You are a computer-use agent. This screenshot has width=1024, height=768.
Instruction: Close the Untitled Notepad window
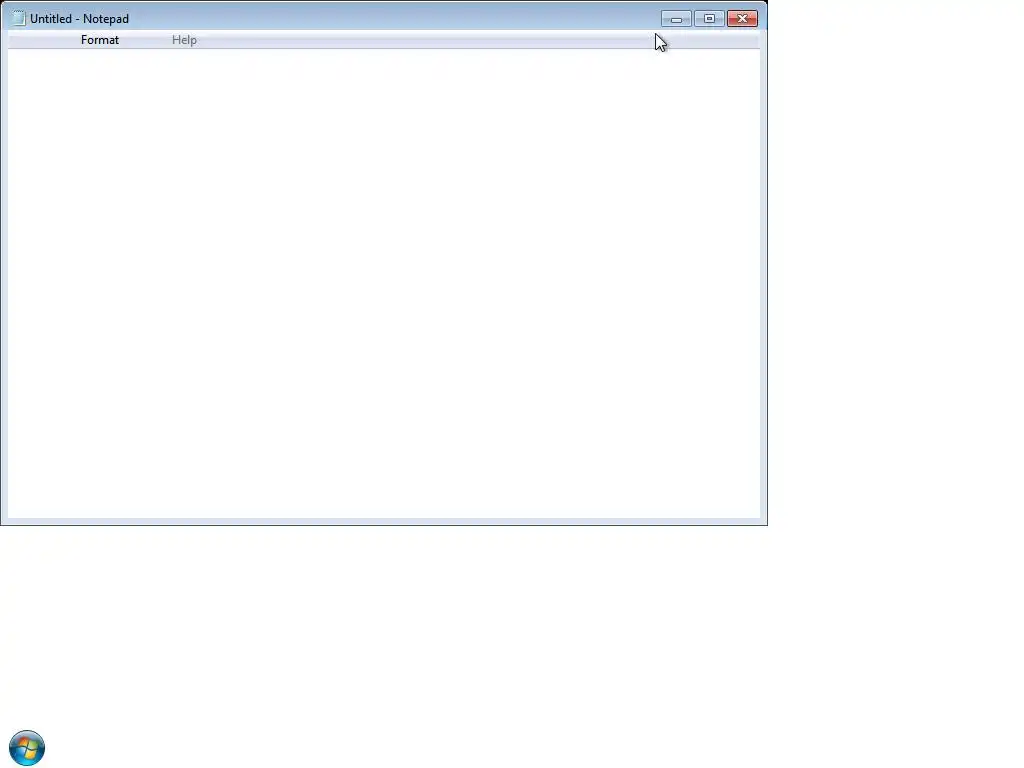tap(743, 19)
